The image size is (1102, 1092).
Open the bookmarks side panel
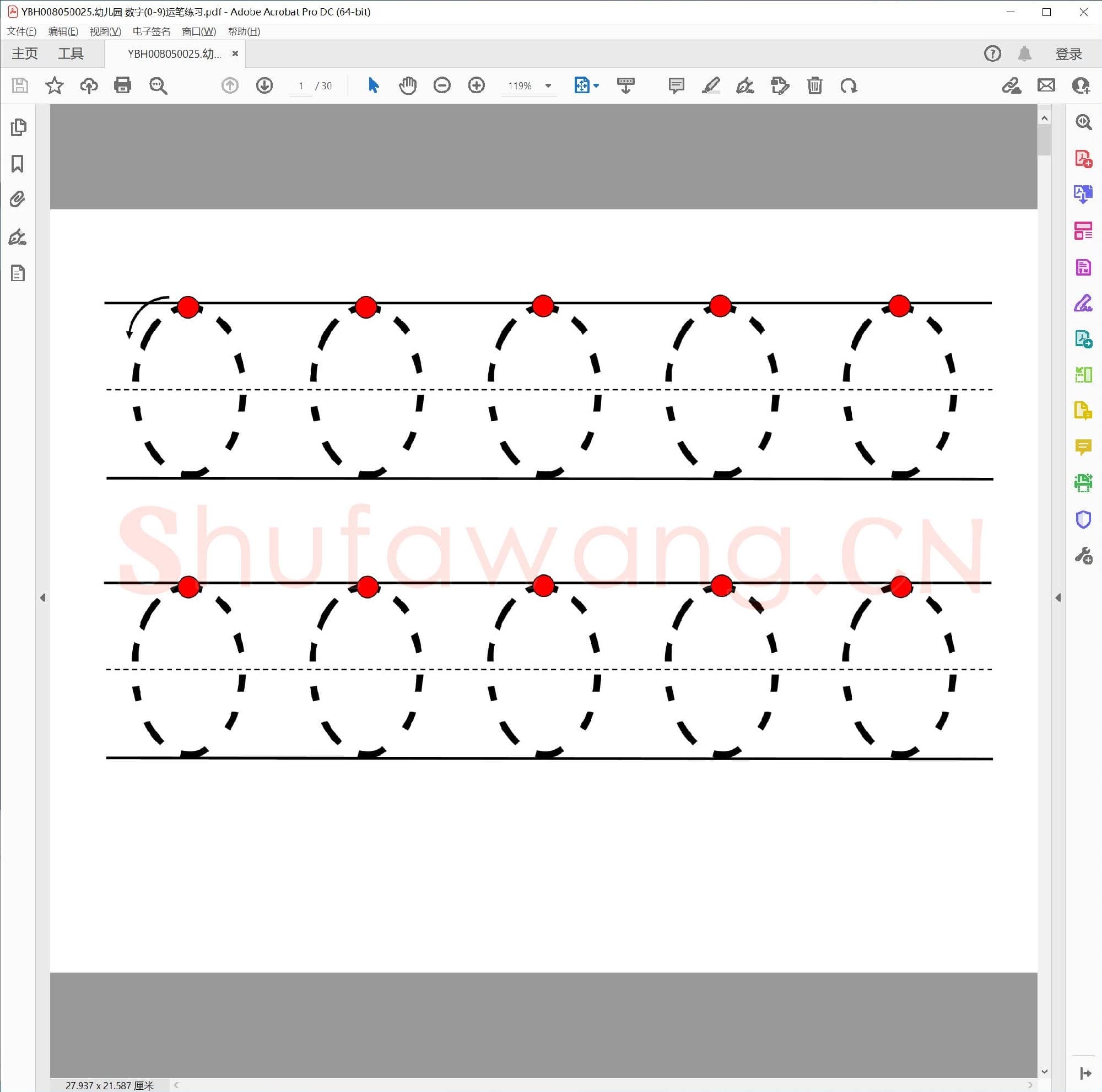point(18,164)
